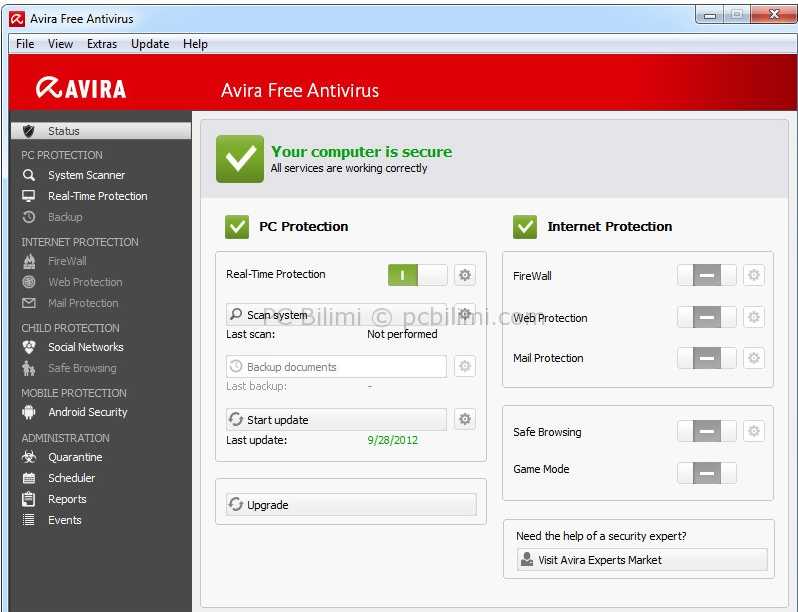Open Start update settings gear
This screenshot has width=798, height=612.
pyautogui.click(x=465, y=419)
